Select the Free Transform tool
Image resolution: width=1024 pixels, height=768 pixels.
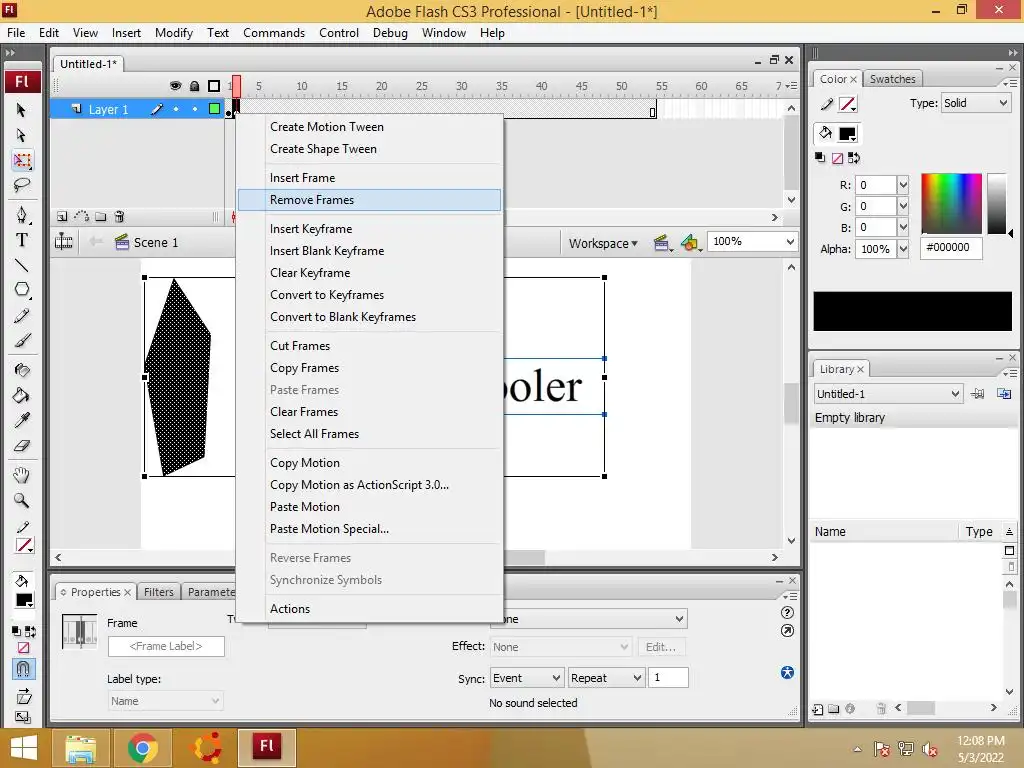22,160
